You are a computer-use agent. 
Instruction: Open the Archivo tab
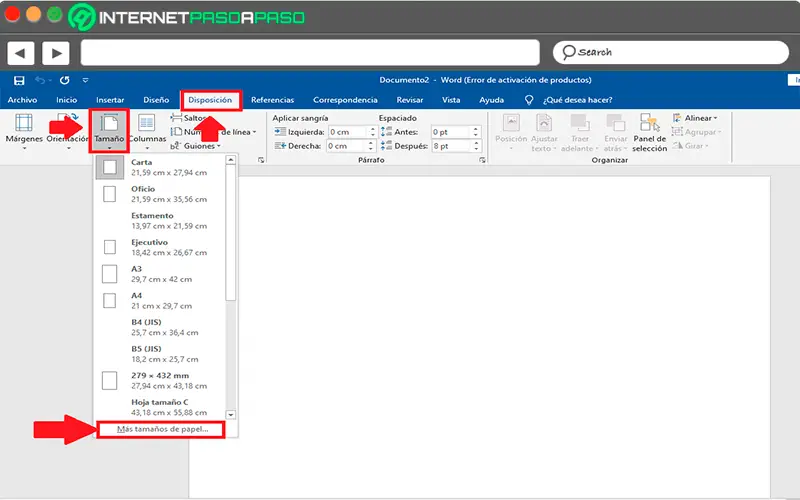(22, 100)
